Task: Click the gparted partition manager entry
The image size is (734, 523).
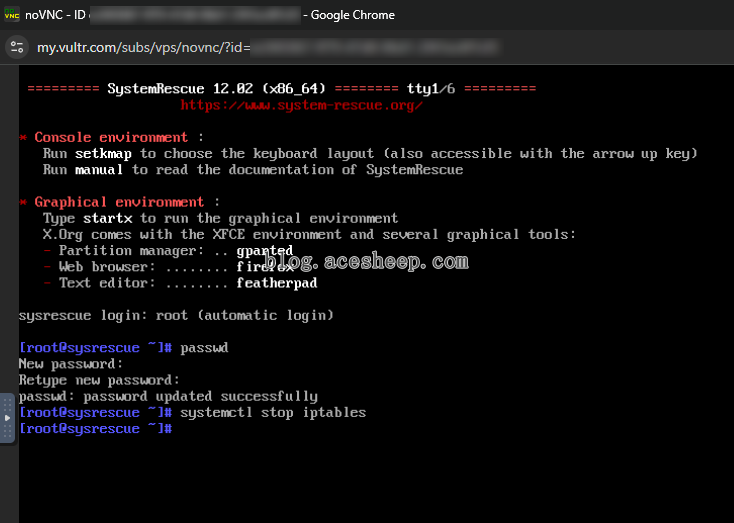Action: pos(265,250)
